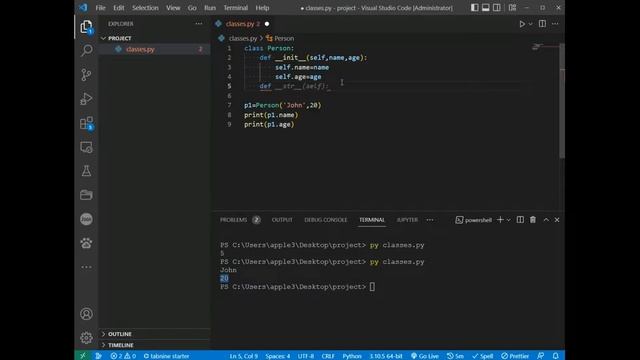640x360 pixels.
Task: Maximize the panel size chevron
Action: (x=546, y=220)
